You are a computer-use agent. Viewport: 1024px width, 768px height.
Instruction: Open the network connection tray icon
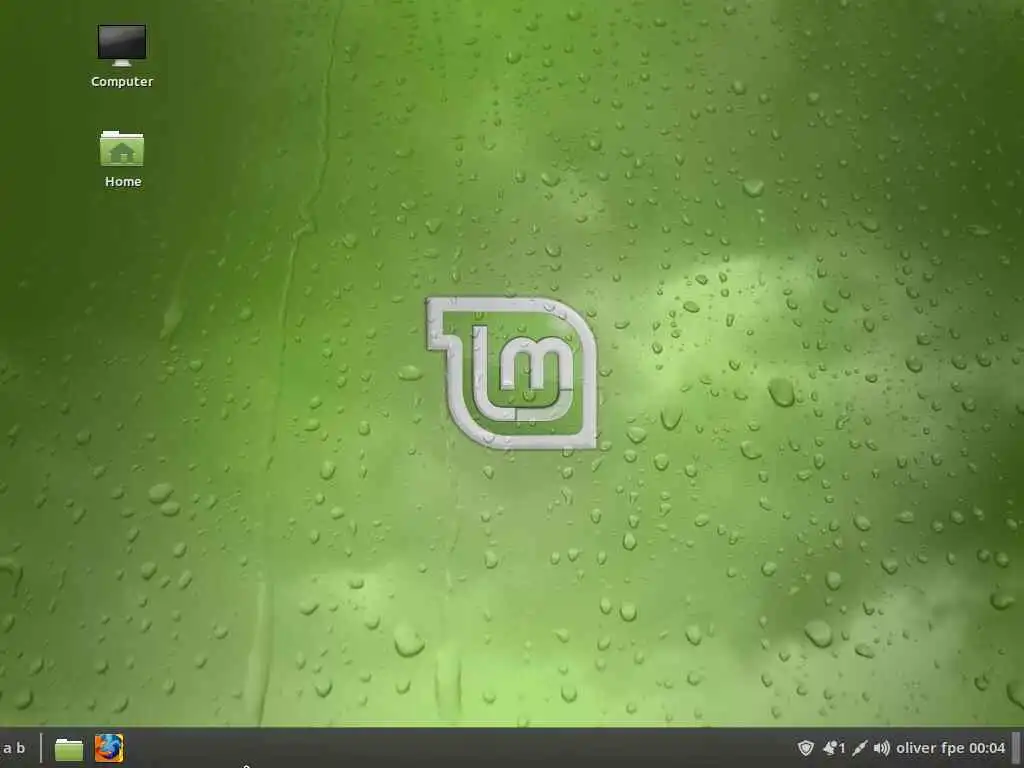pyautogui.click(x=859, y=748)
